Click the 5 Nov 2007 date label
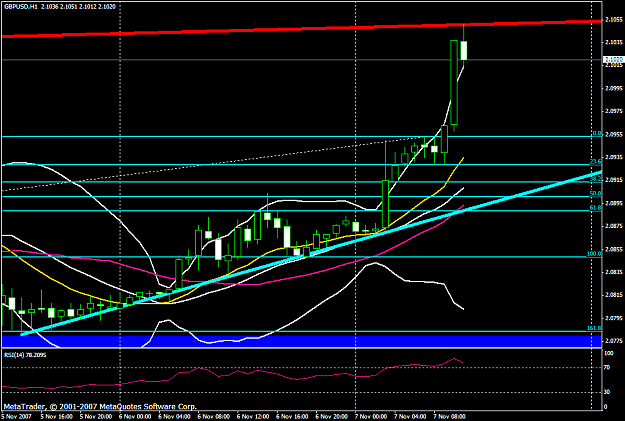Screen dimensions: 625x421 click(x=14, y=417)
